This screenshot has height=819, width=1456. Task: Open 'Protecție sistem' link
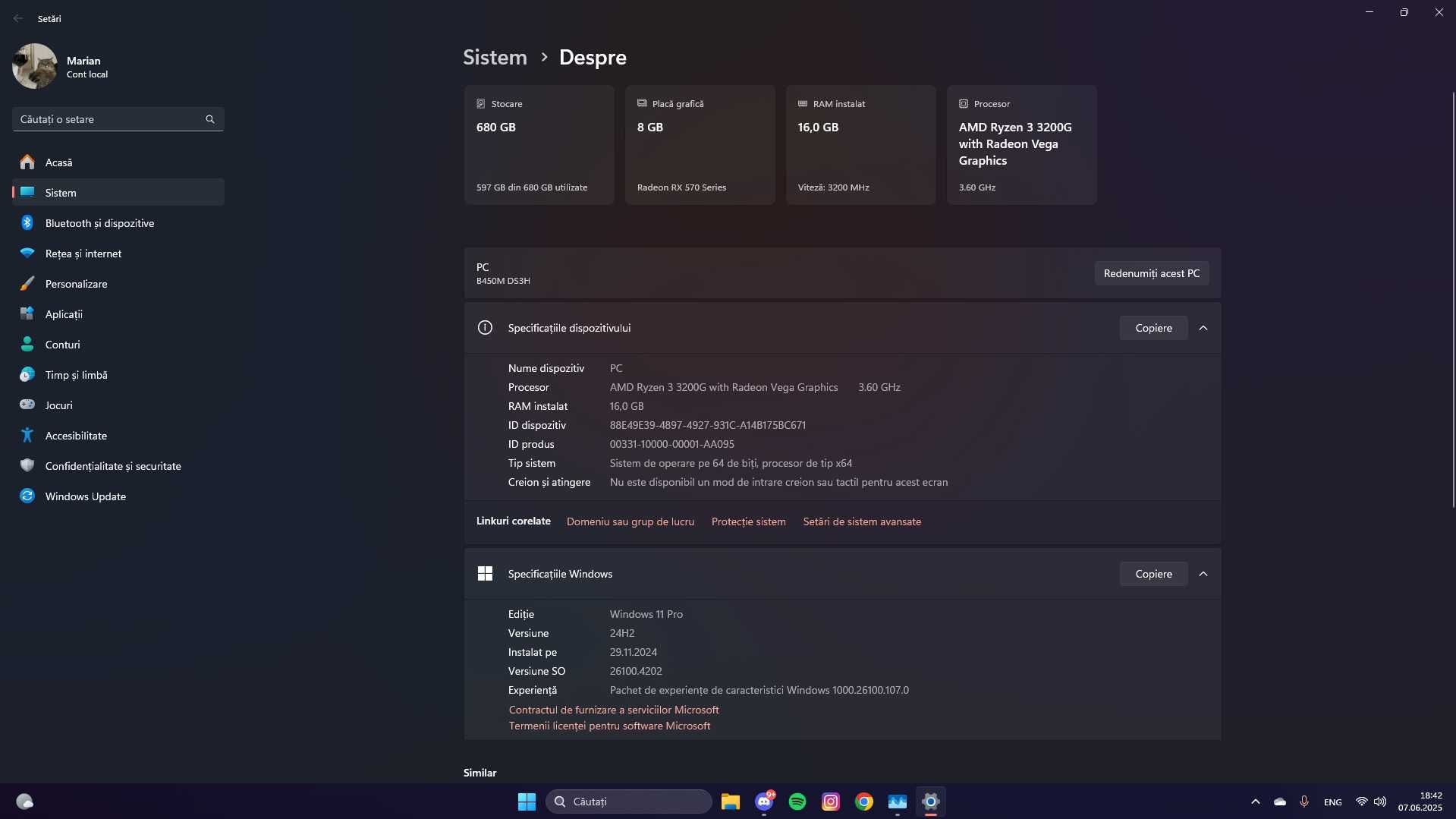(748, 521)
